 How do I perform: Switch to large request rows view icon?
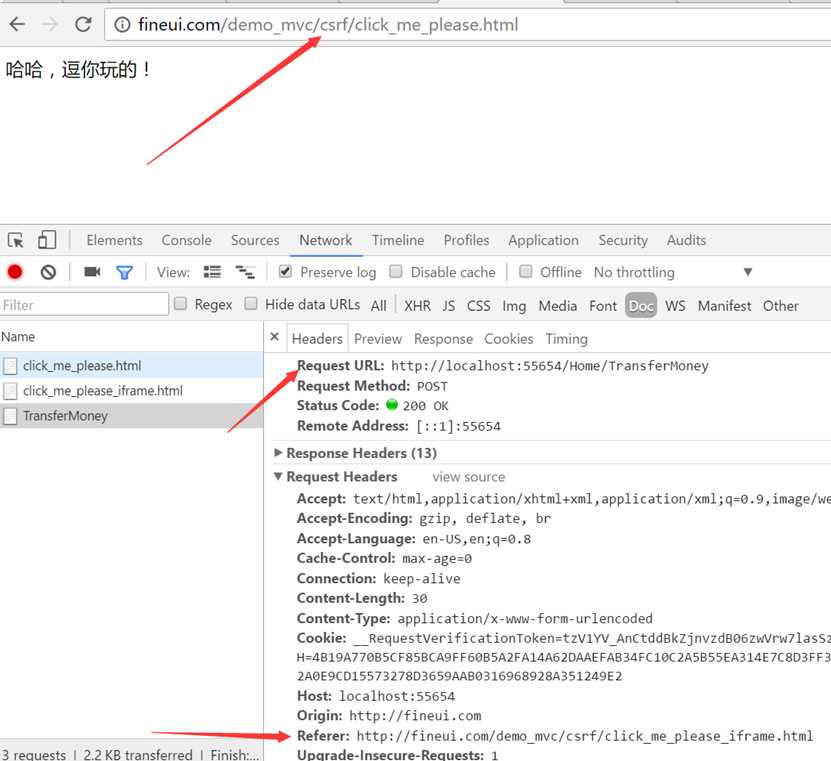pyautogui.click(x=212, y=272)
